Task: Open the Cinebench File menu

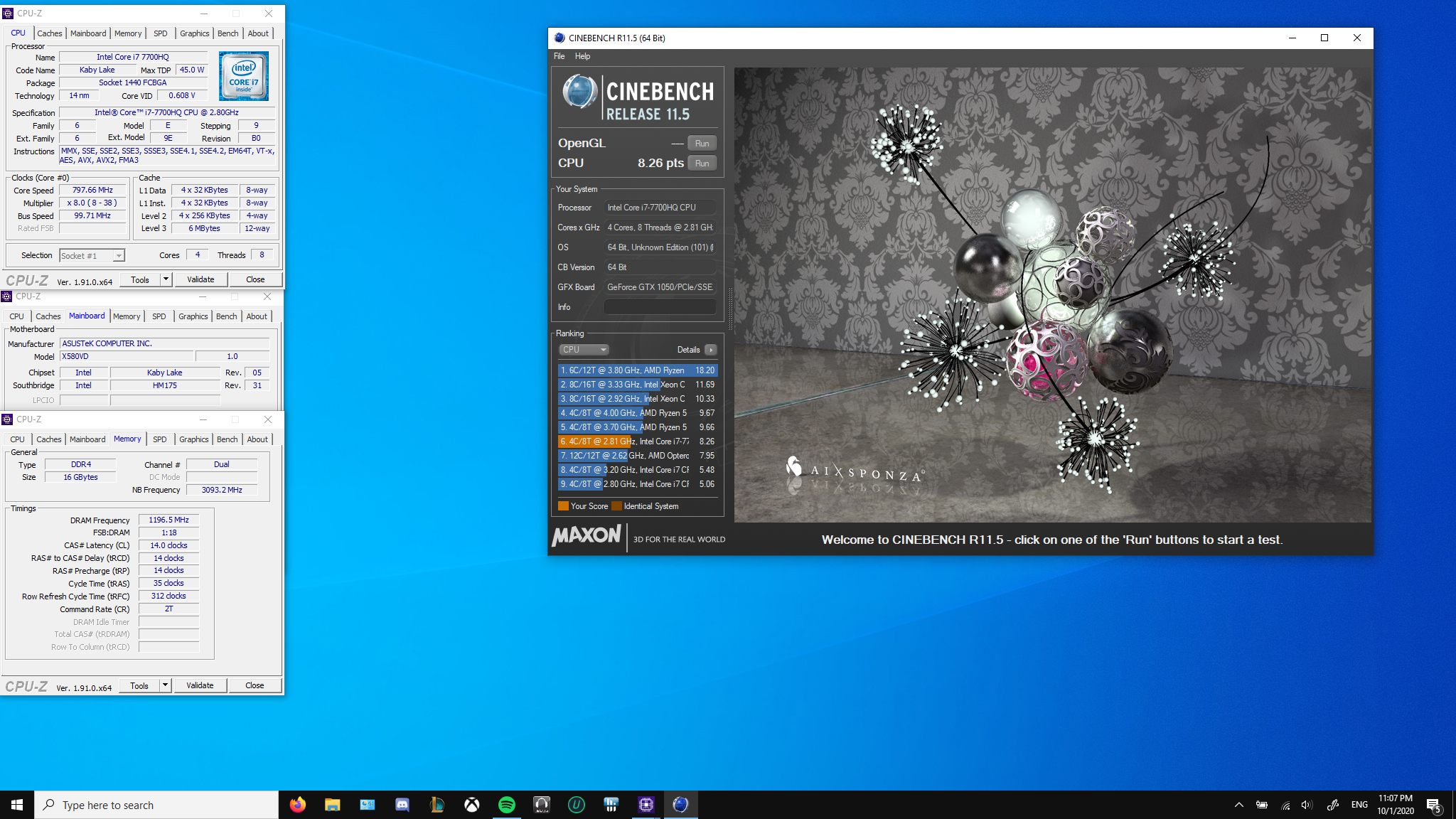Action: point(560,56)
